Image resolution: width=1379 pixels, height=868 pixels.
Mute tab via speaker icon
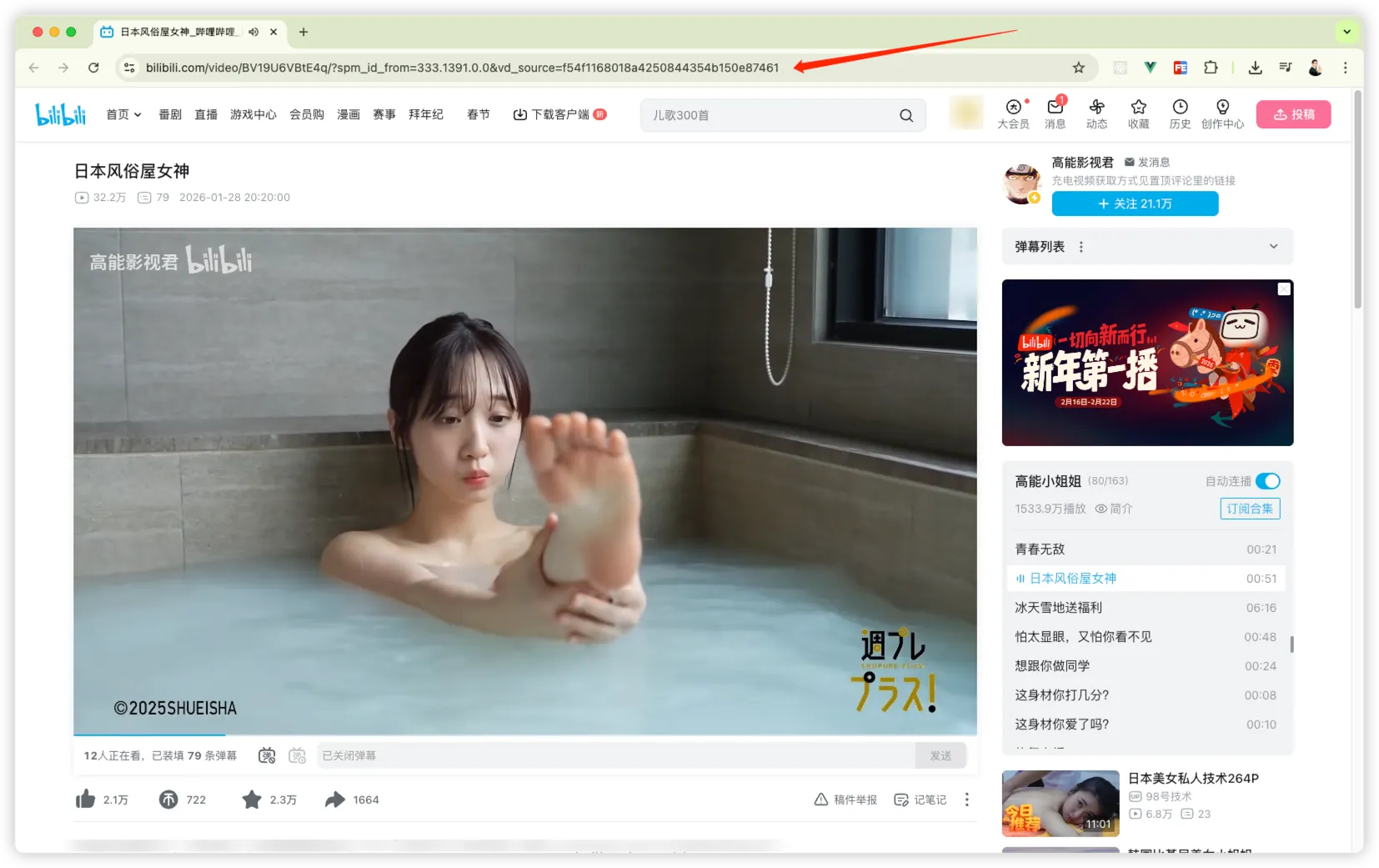click(253, 32)
